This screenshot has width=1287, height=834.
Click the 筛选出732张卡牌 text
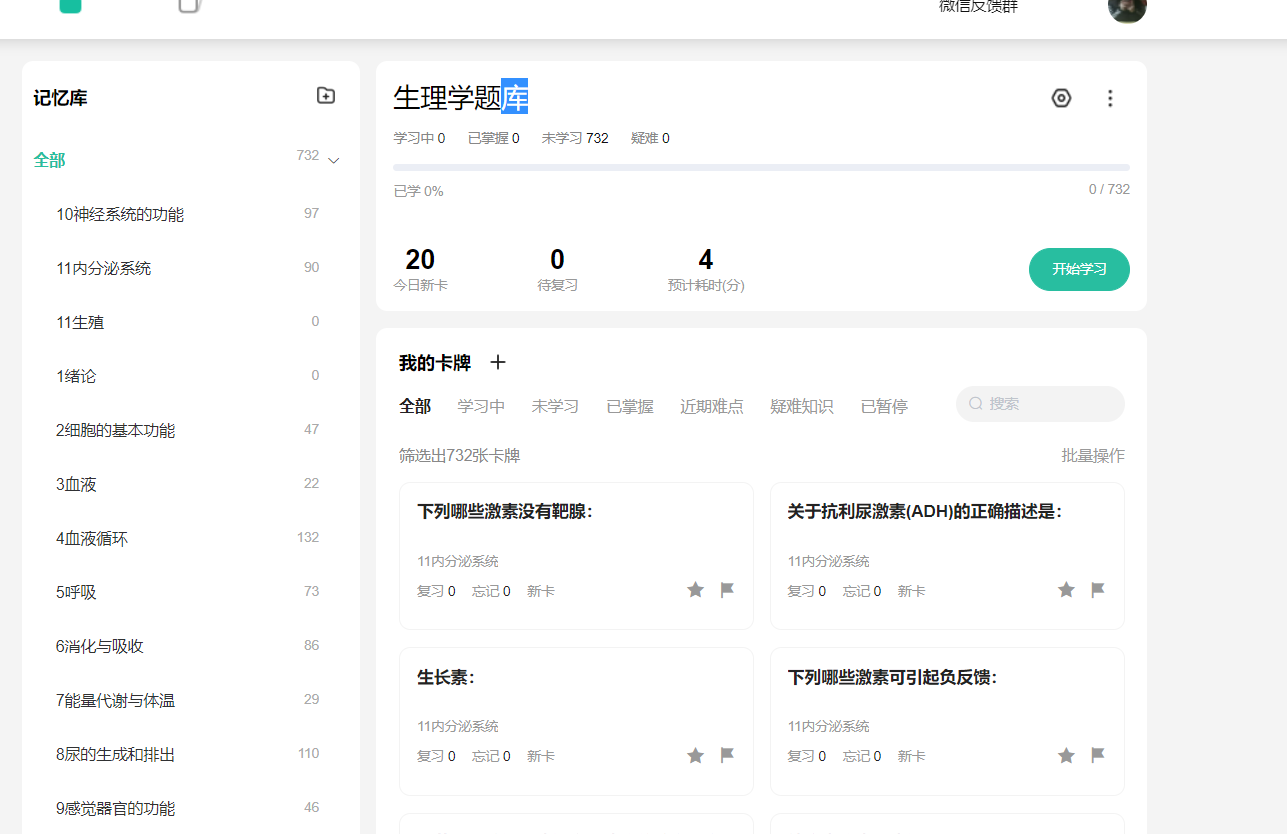pos(459,456)
